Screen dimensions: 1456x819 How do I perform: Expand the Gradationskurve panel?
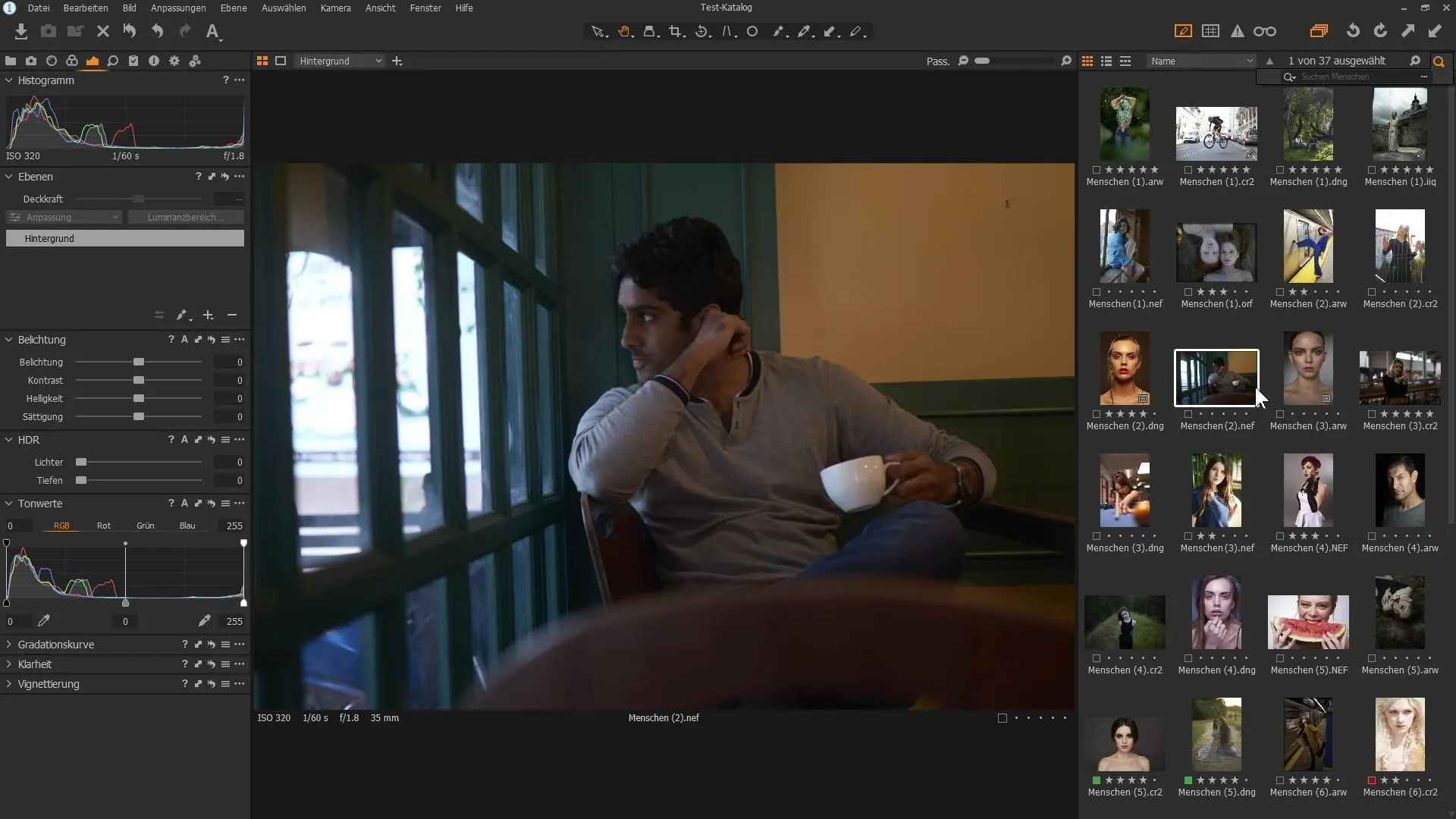[x=9, y=645]
